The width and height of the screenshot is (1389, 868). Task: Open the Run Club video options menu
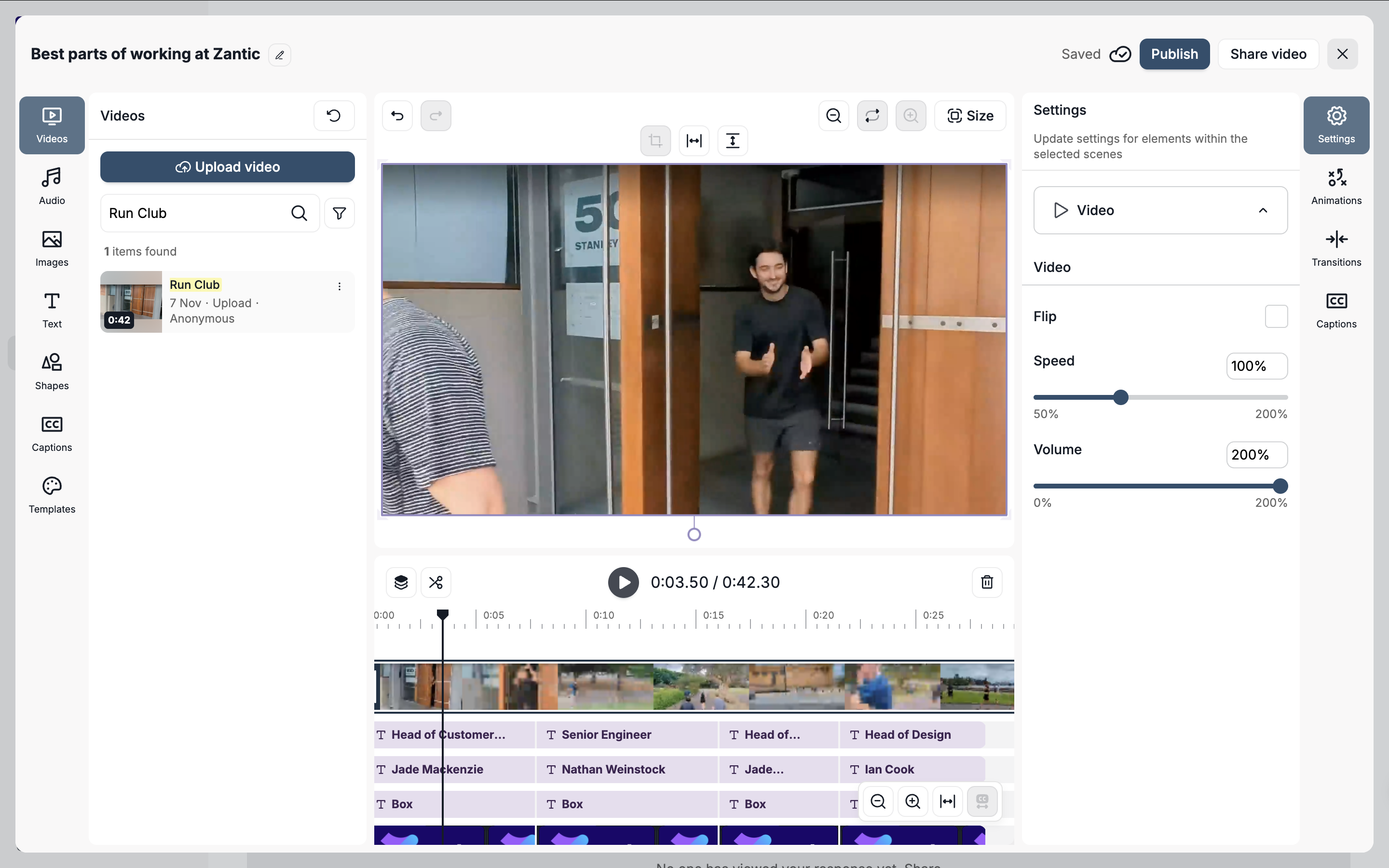339,286
